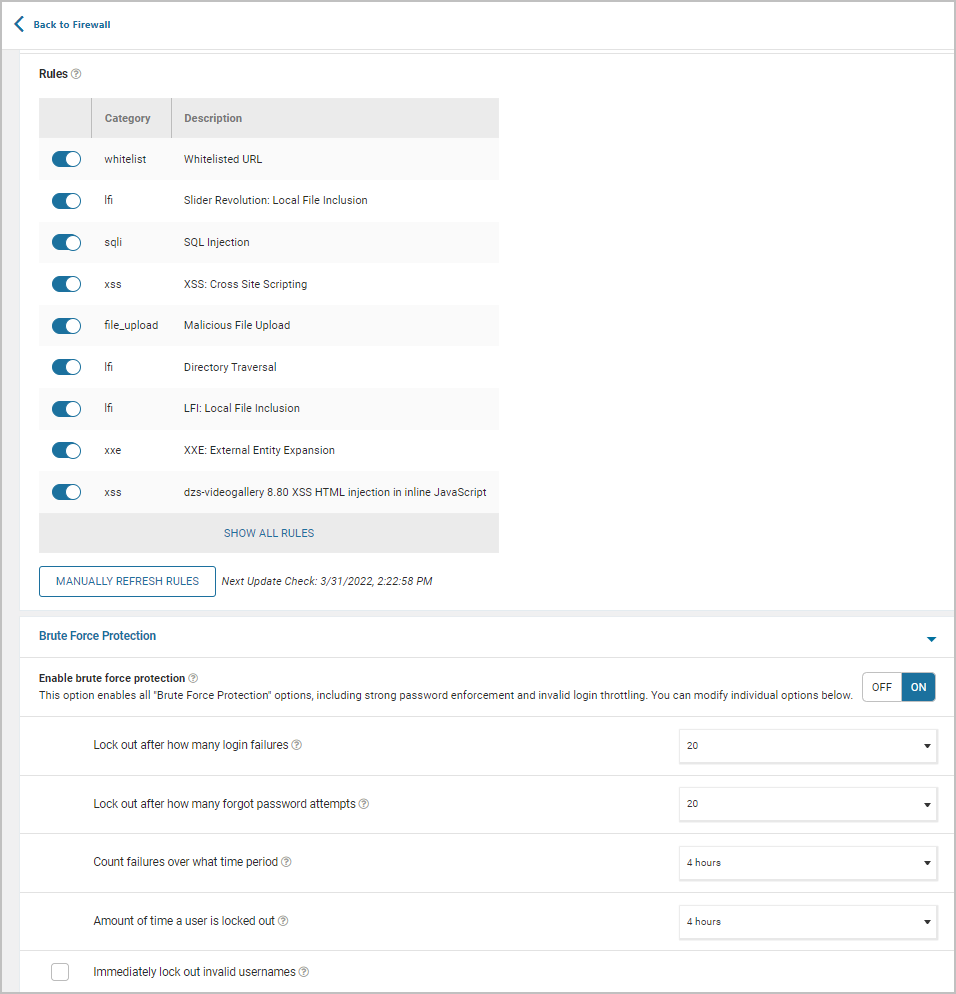
Task: Open help icon beside forgot password attempts
Action: [x=364, y=804]
